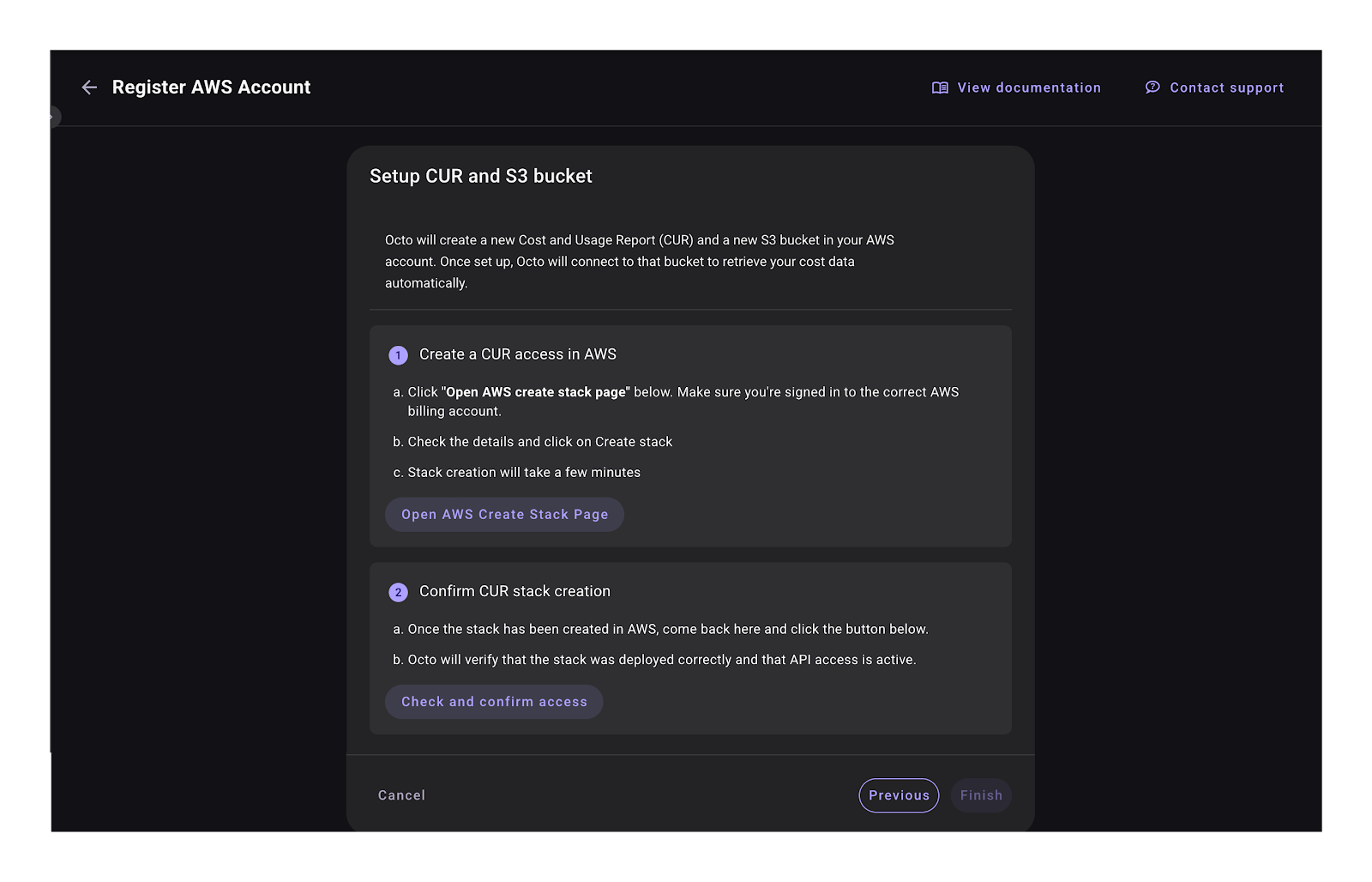Cancel the AWS account registration
This screenshot has width=1372, height=882.
coord(400,794)
